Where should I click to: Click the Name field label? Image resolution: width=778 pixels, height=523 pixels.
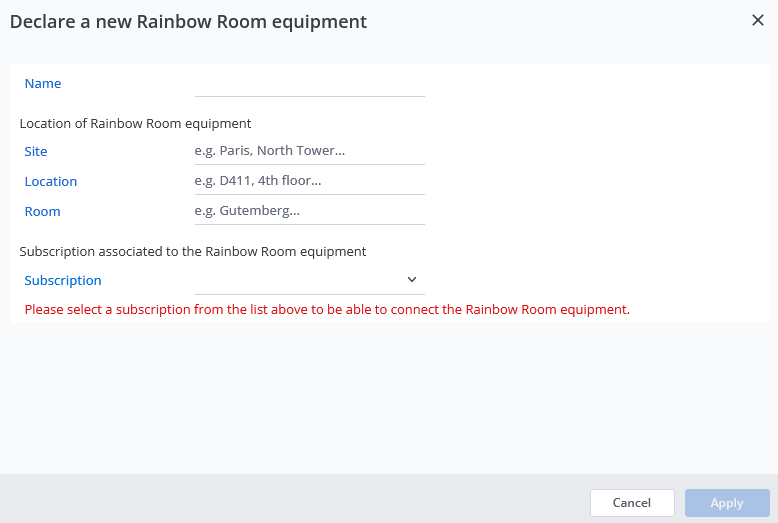point(43,84)
